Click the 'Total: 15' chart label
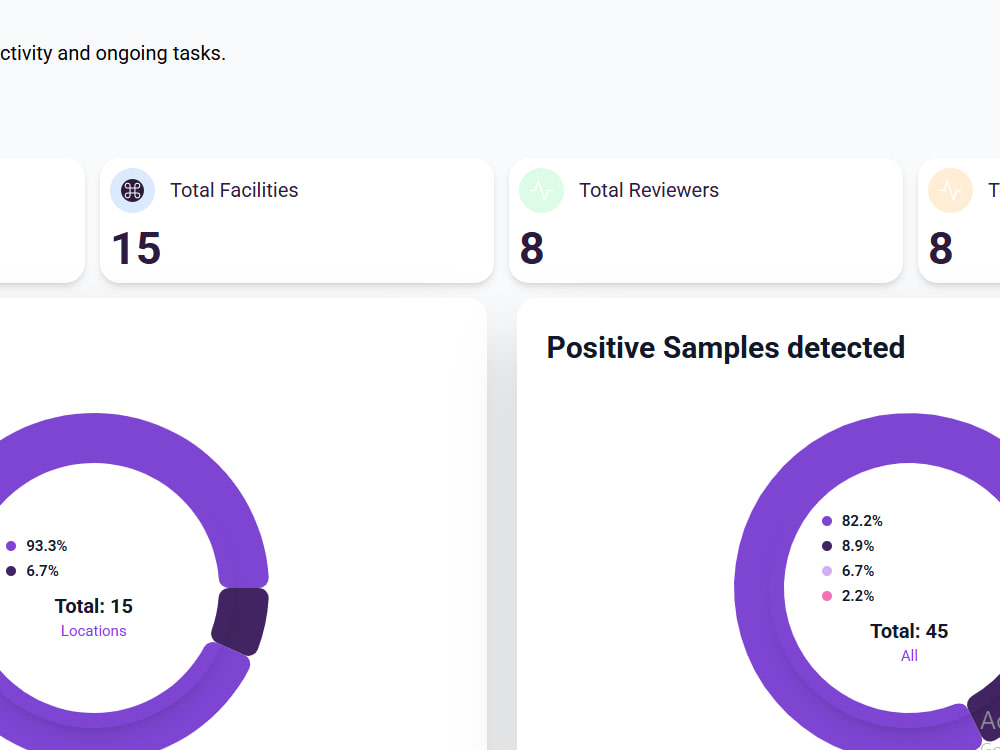Screen dimensions: 1000x750 94,606
